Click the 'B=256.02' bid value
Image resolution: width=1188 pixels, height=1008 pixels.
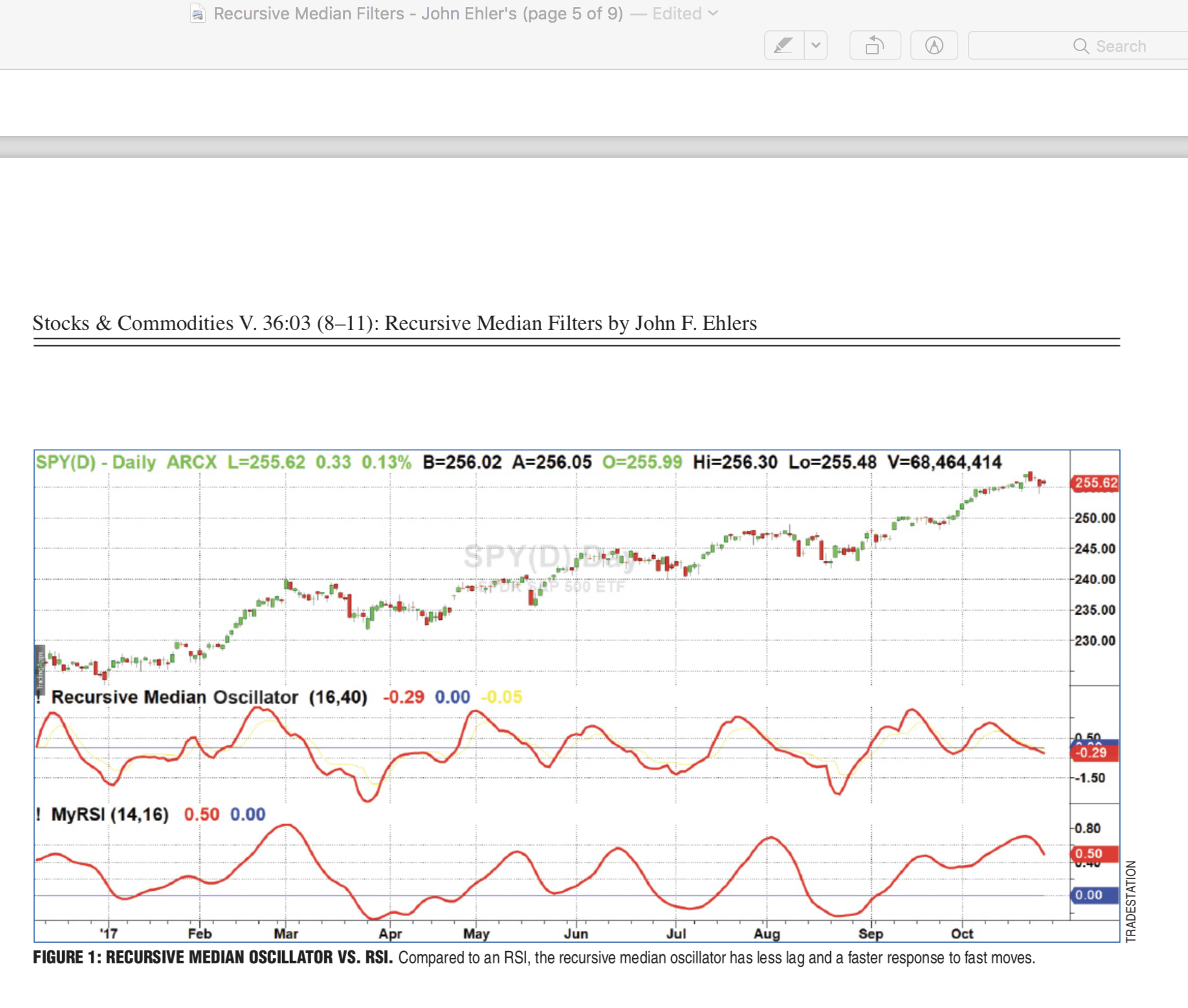pyautogui.click(x=462, y=462)
